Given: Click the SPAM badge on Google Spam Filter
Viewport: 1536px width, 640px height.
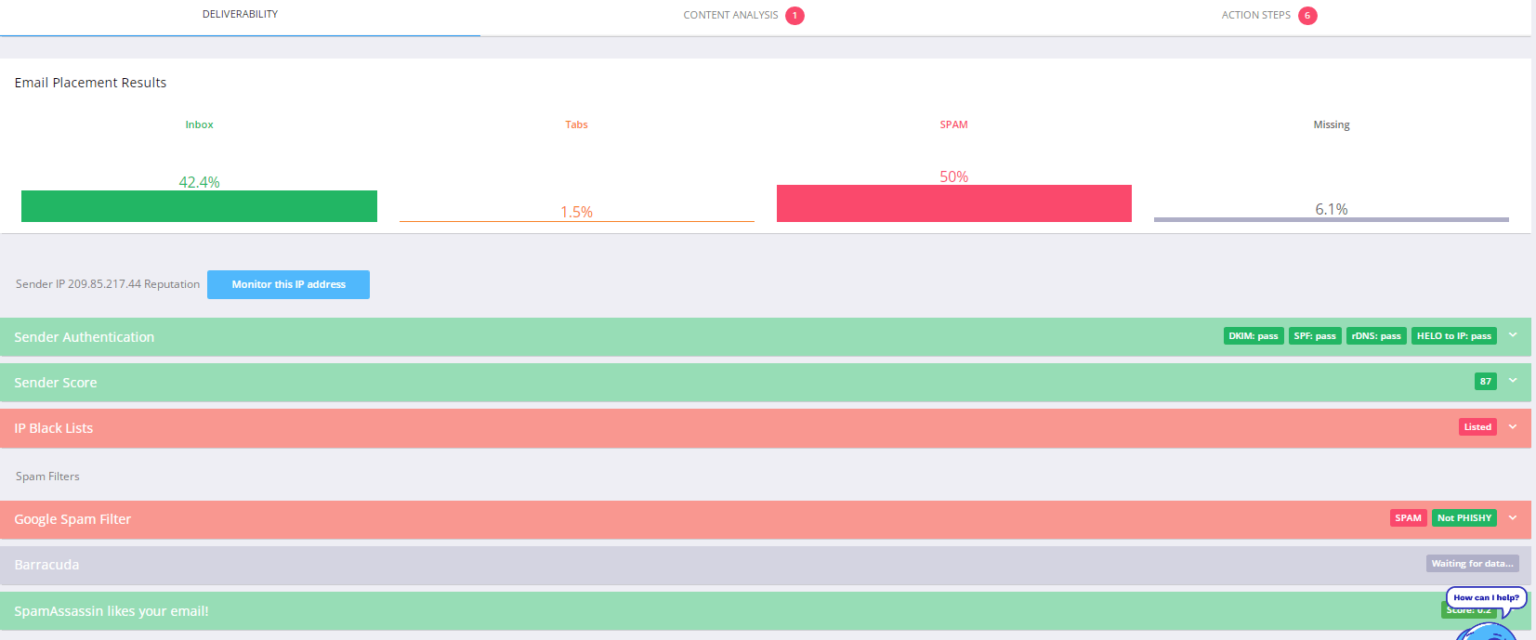Looking at the screenshot, I should click(1408, 518).
